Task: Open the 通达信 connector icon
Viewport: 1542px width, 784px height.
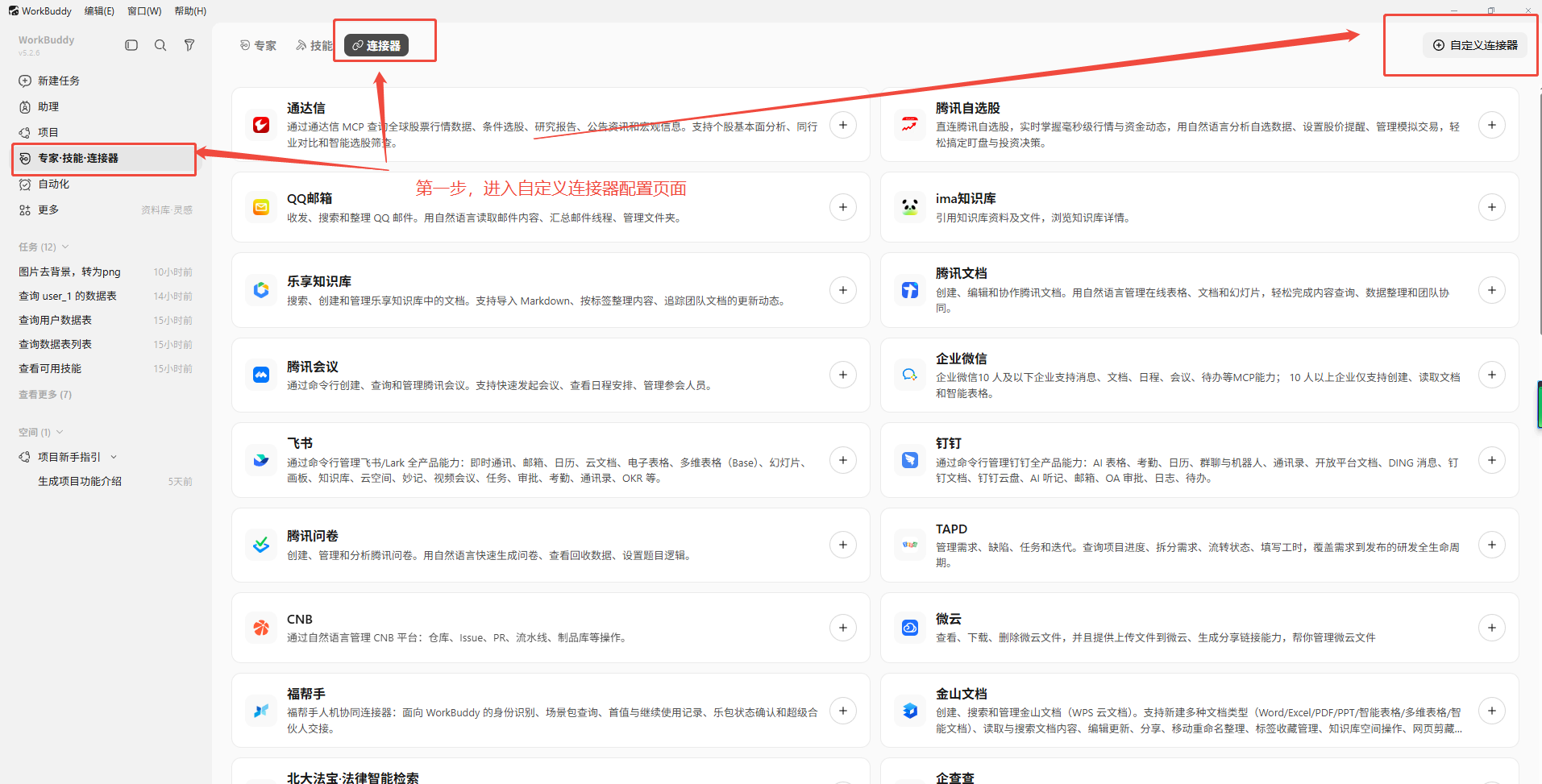Action: (x=261, y=125)
